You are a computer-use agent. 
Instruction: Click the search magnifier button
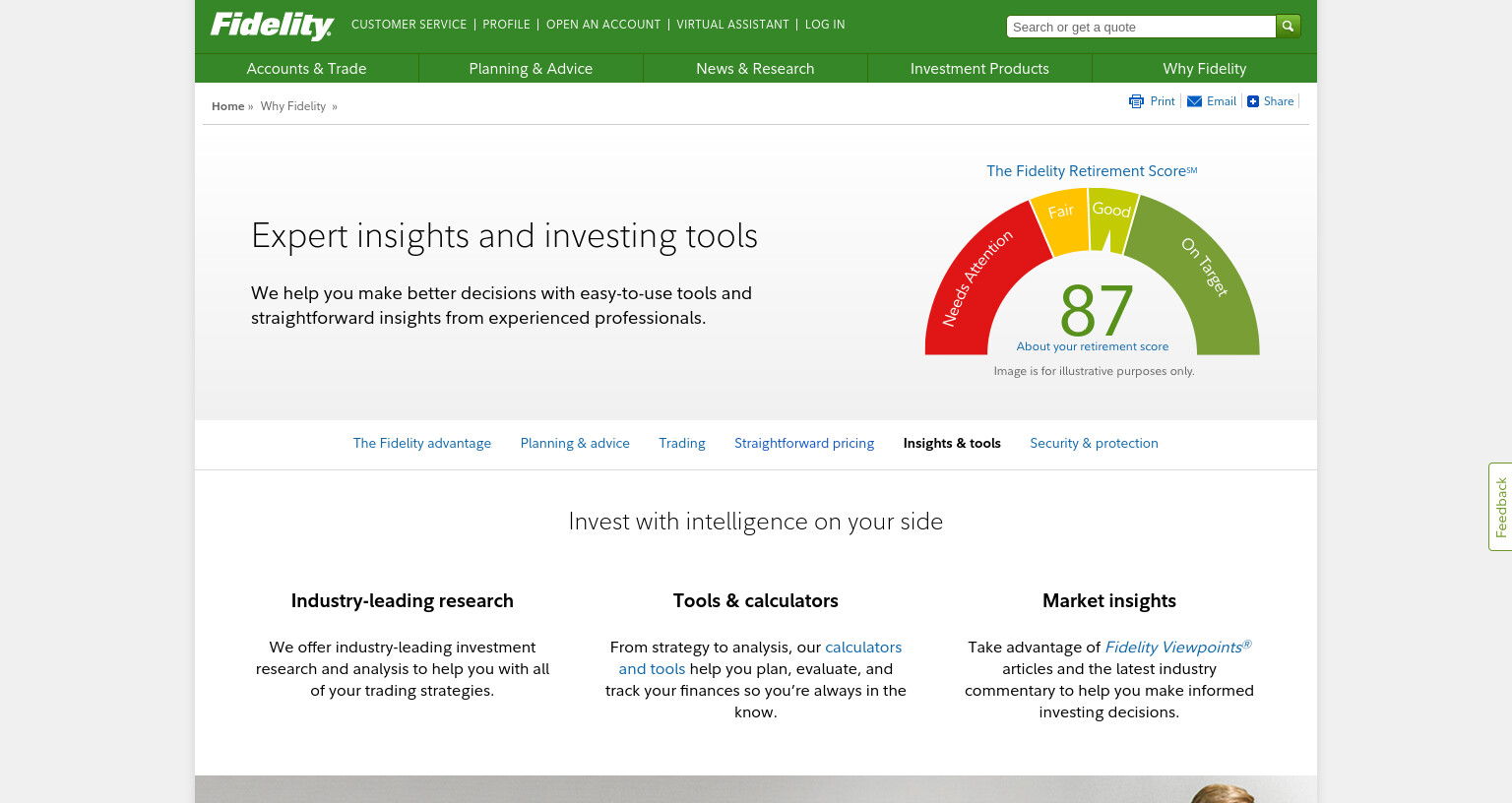pos(1288,27)
